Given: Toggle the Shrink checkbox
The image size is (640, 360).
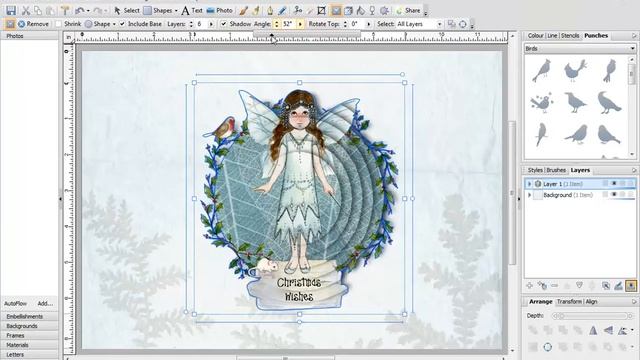Looking at the screenshot, I should coord(58,24).
